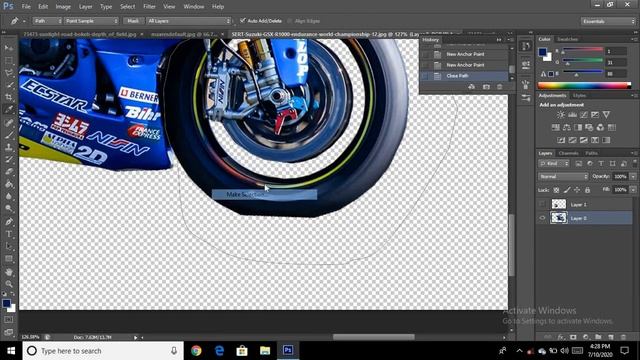Select the Move tool

[x=9, y=48]
